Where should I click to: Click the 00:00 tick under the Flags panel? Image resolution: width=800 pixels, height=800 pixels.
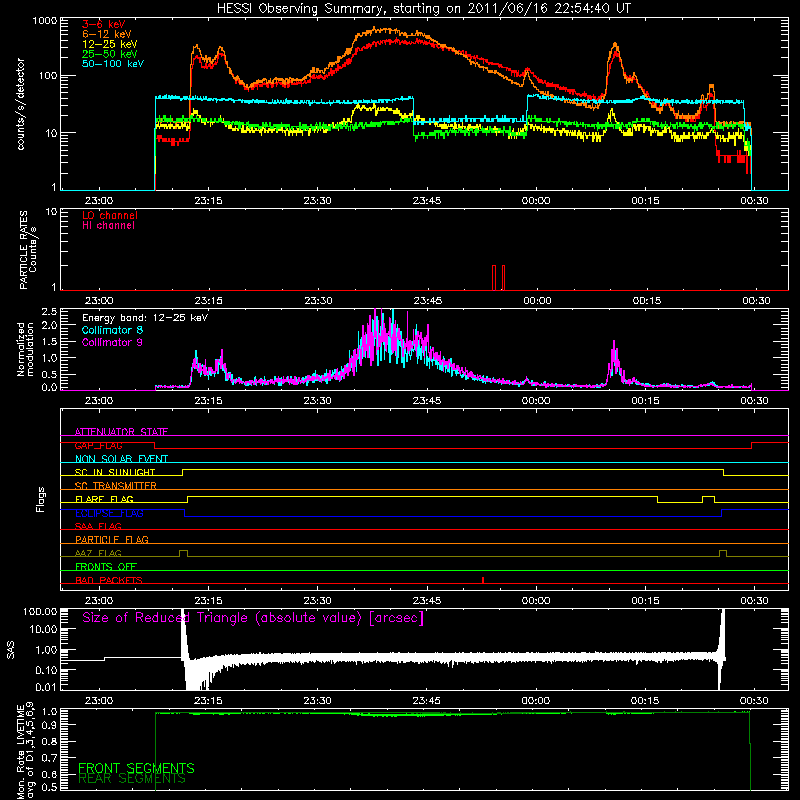point(536,601)
